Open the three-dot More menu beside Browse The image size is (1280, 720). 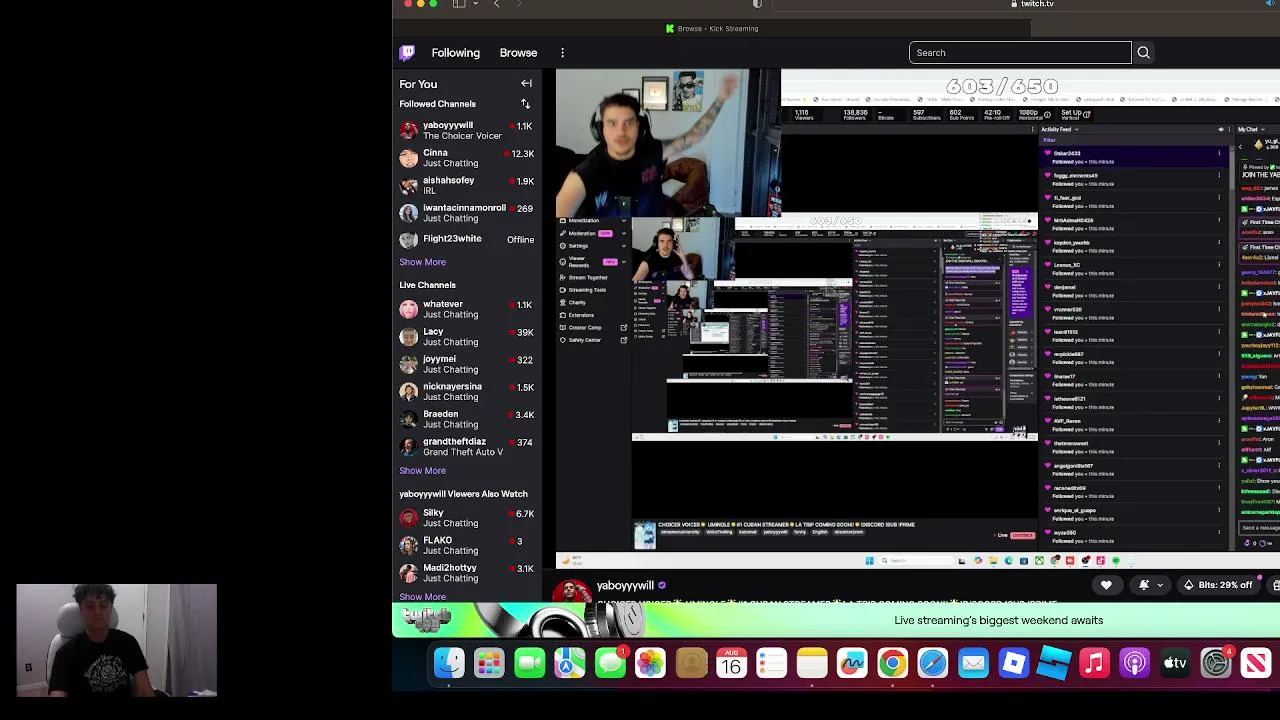pyautogui.click(x=562, y=53)
